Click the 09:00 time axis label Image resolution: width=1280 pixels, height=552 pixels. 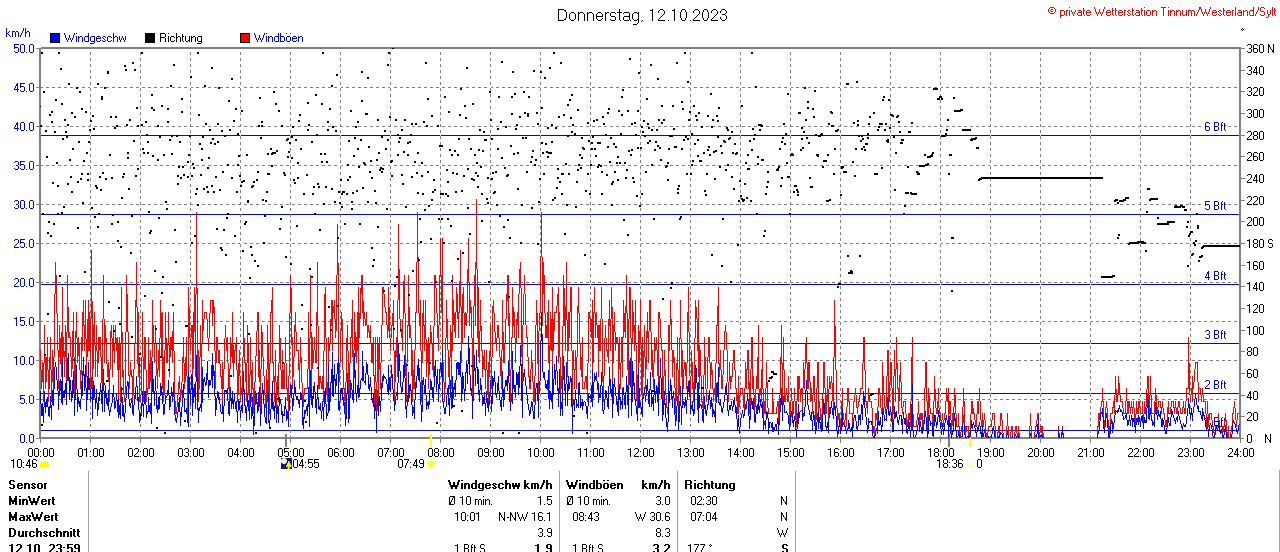coord(491,452)
